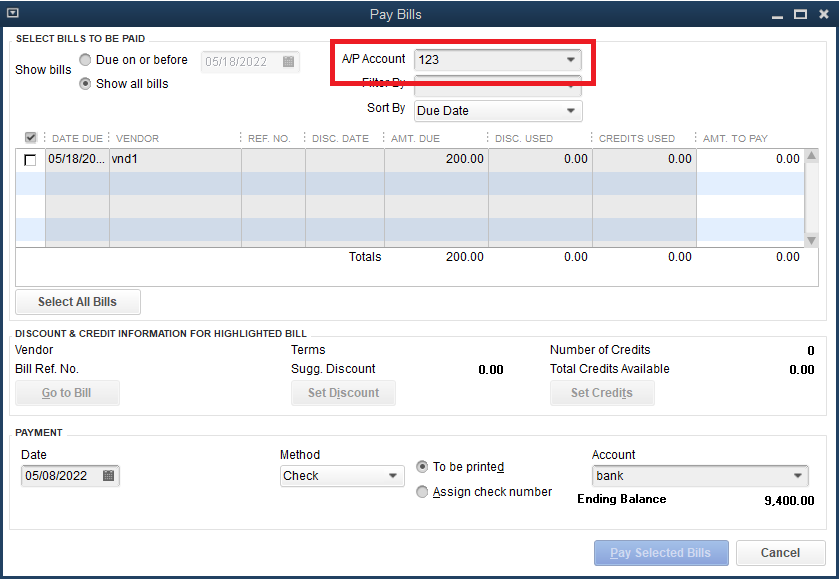Click the Select All Bills button

(x=78, y=302)
